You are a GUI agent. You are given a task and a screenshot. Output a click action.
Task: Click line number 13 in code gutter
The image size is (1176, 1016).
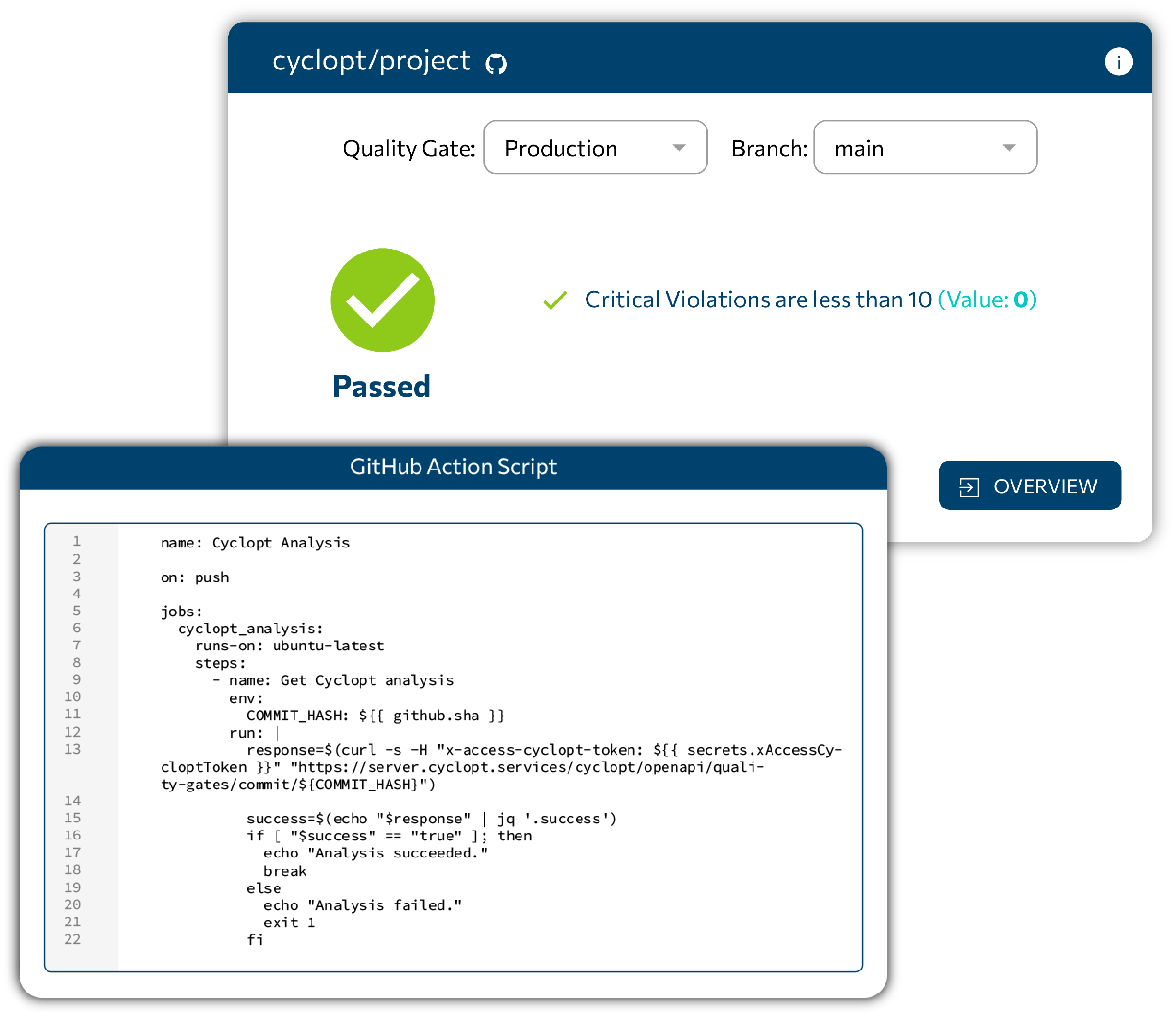click(x=72, y=749)
